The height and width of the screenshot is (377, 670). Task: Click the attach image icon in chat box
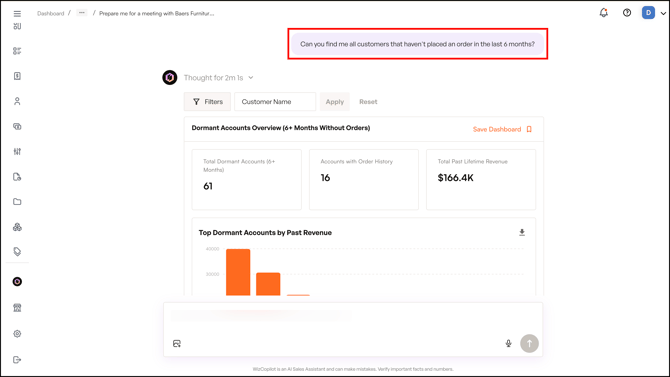[177, 344]
